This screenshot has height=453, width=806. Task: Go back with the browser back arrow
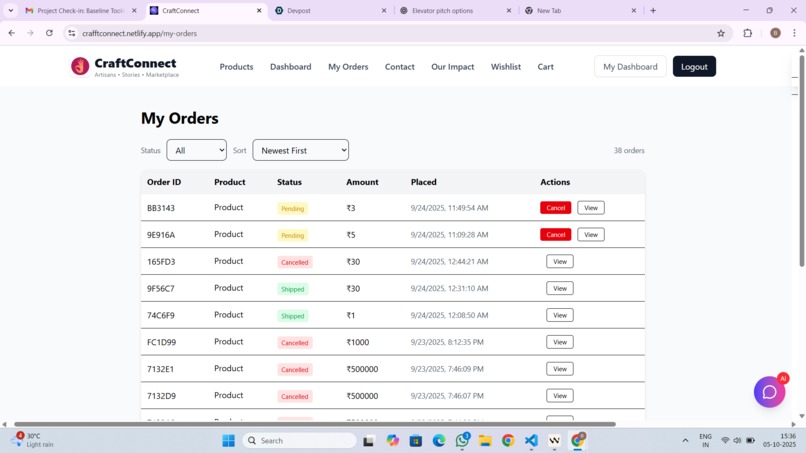(x=12, y=33)
